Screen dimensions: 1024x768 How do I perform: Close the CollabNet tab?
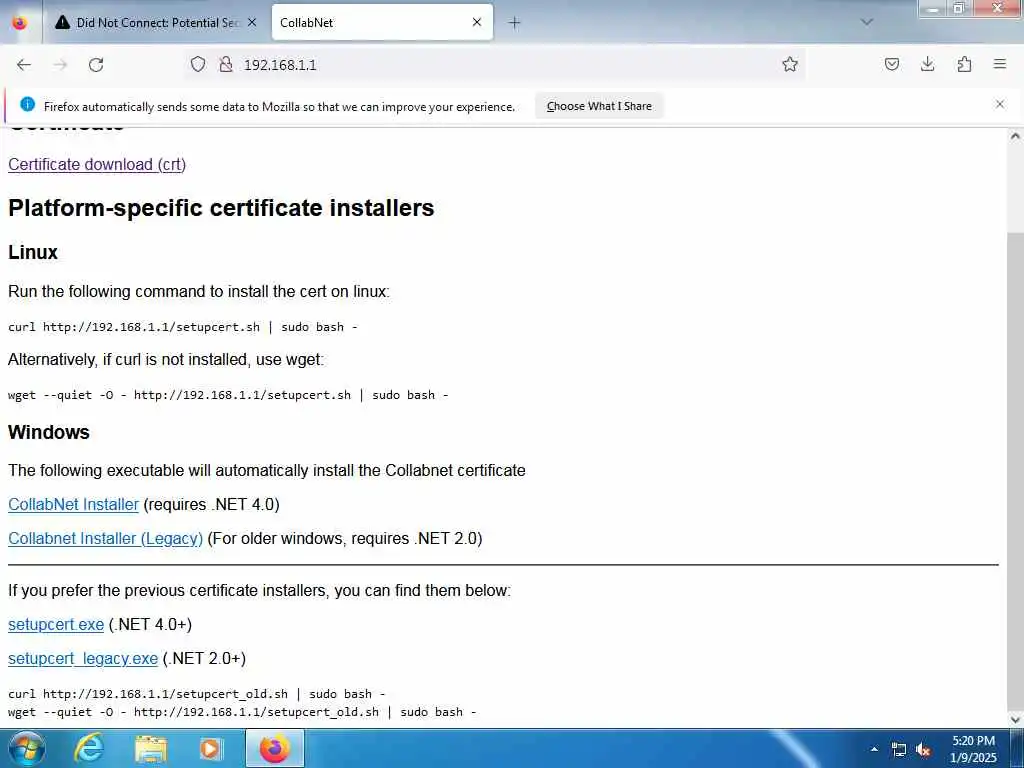[x=477, y=22]
